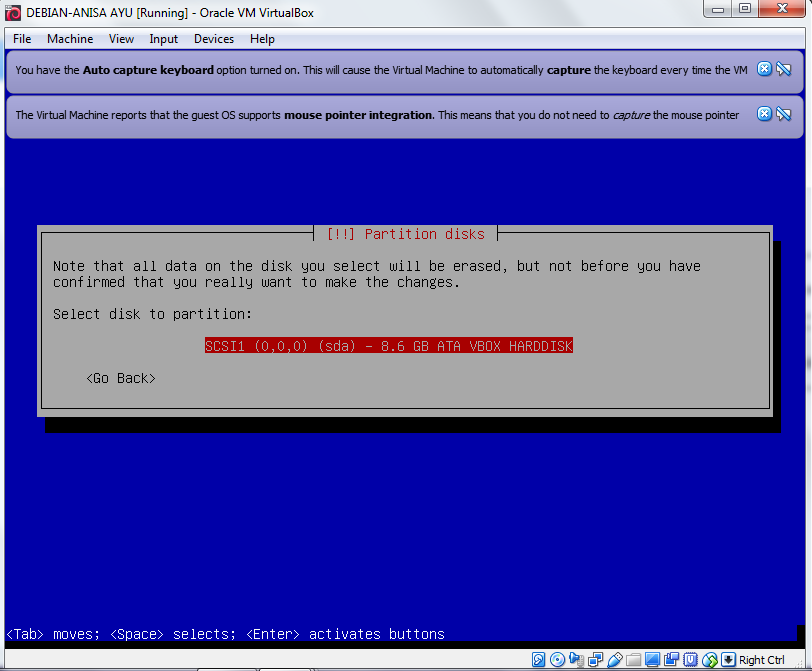Screen dimensions: 812x671
Task: Click display status icon
Action: (652, 660)
